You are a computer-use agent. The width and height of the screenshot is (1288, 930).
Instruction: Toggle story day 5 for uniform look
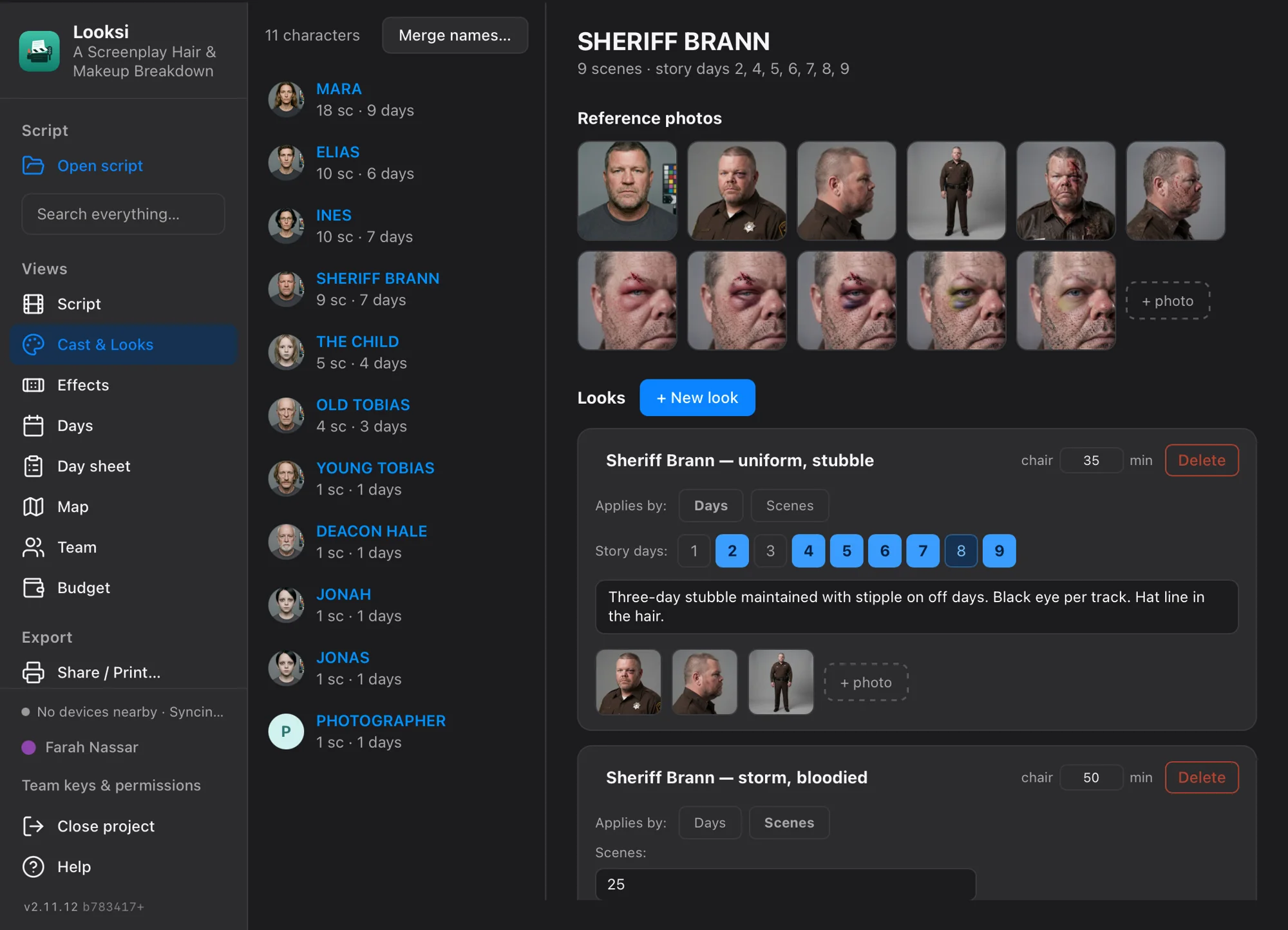tap(847, 551)
